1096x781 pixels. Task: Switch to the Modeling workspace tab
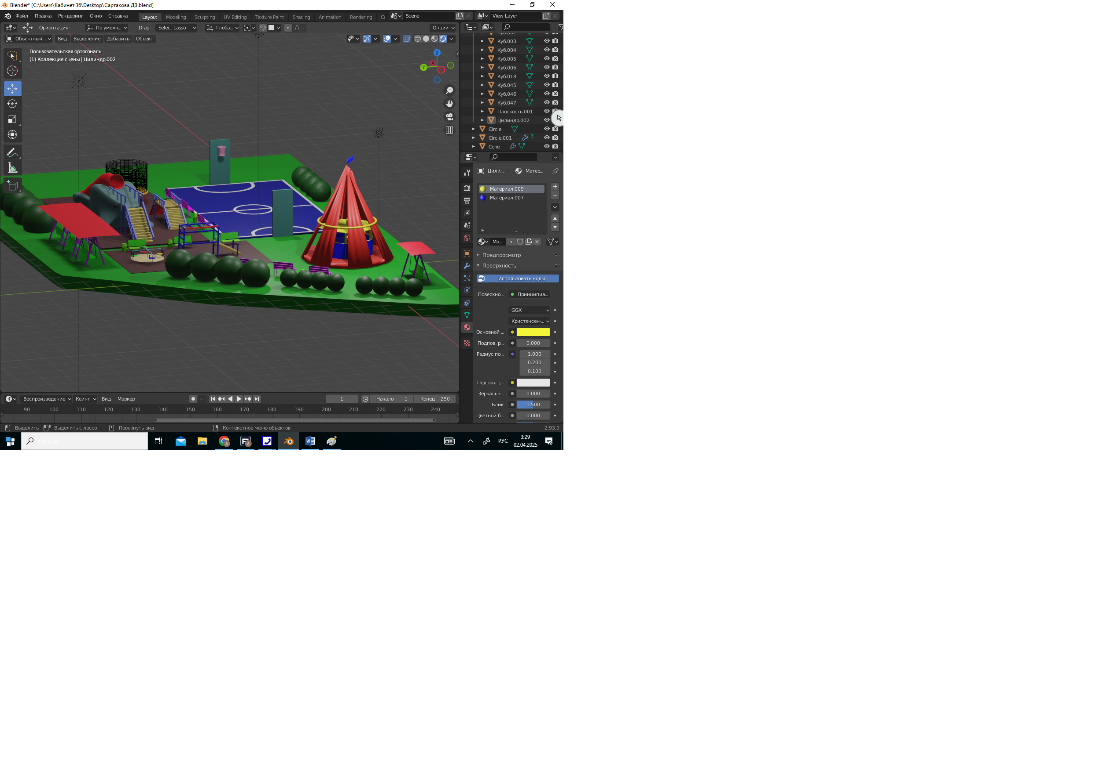pyautogui.click(x=175, y=17)
